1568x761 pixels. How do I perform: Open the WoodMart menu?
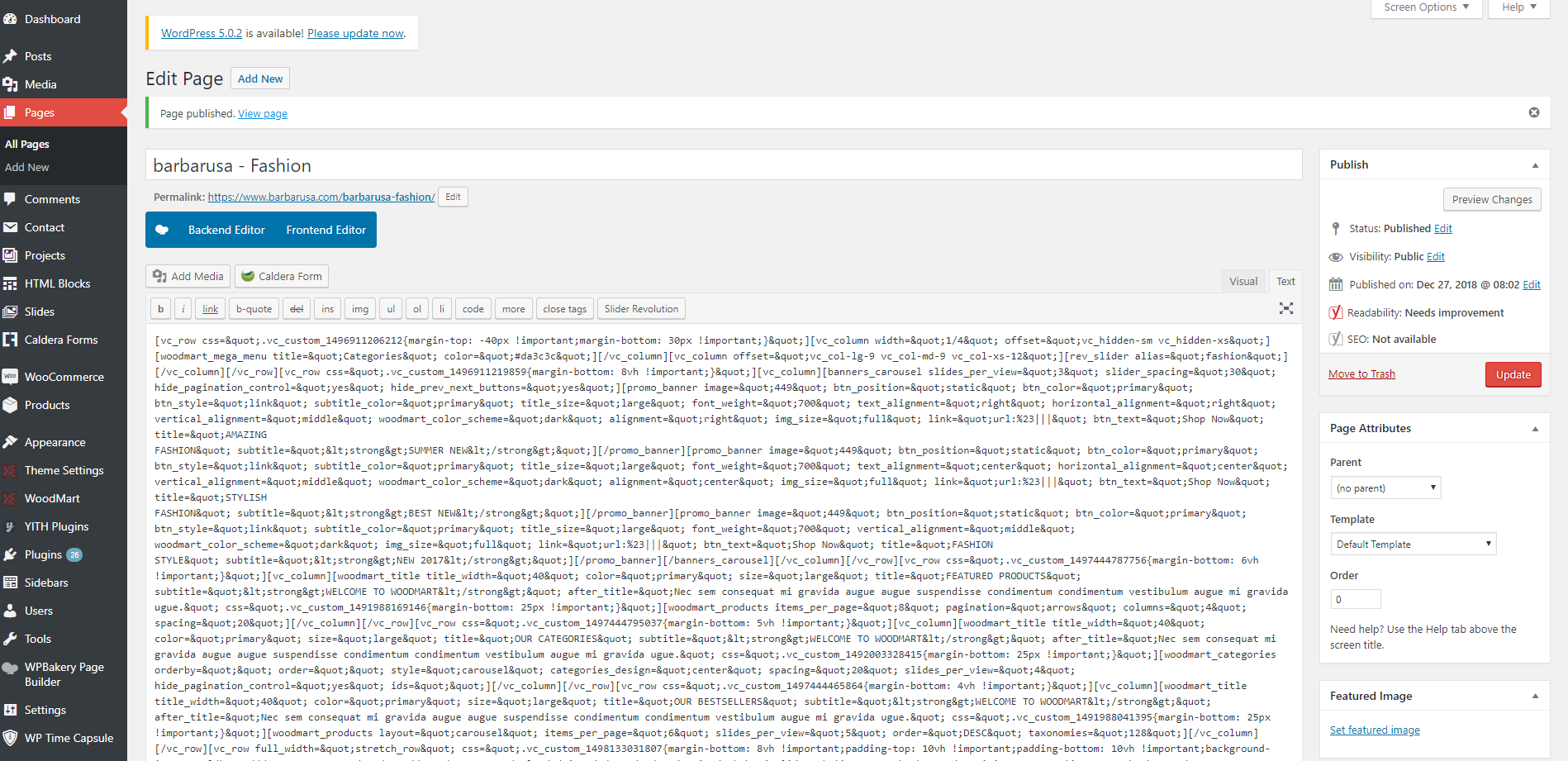click(64, 498)
